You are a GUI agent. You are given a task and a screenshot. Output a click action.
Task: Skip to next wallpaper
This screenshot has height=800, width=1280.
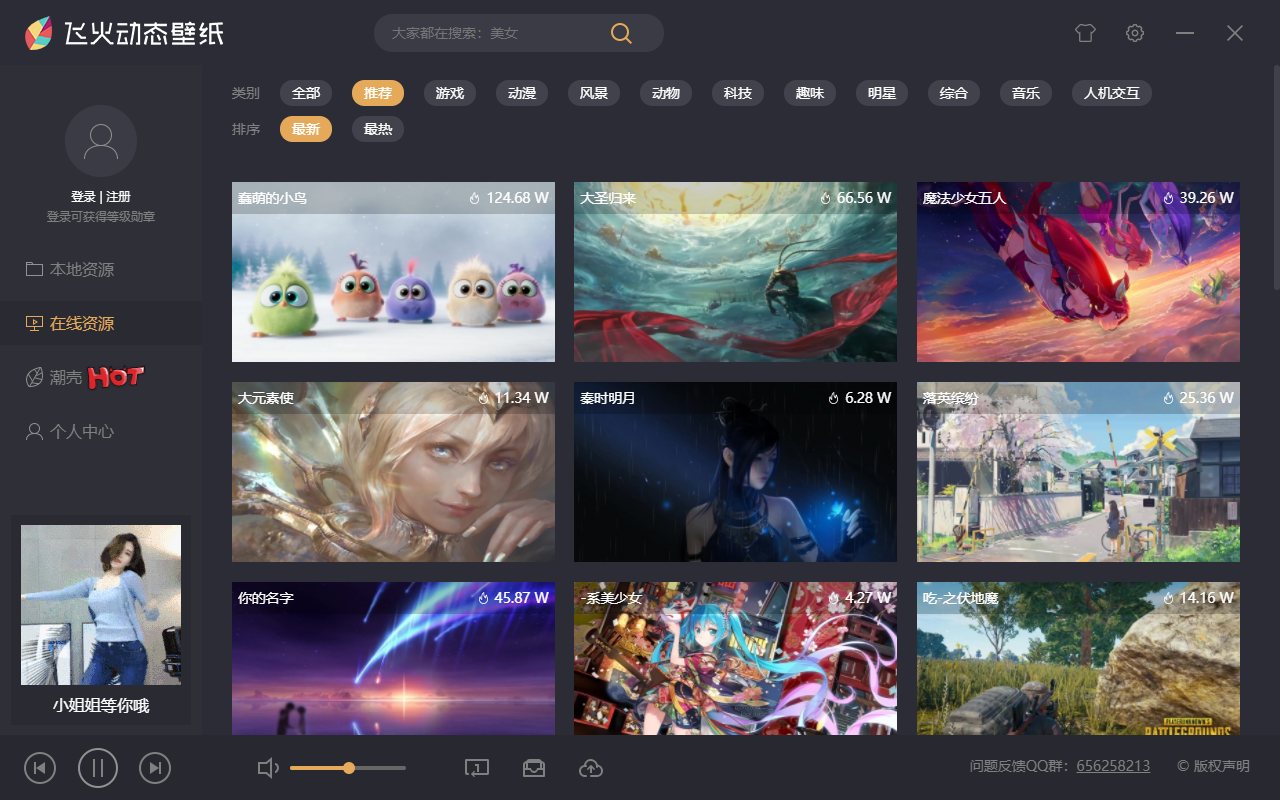point(155,768)
